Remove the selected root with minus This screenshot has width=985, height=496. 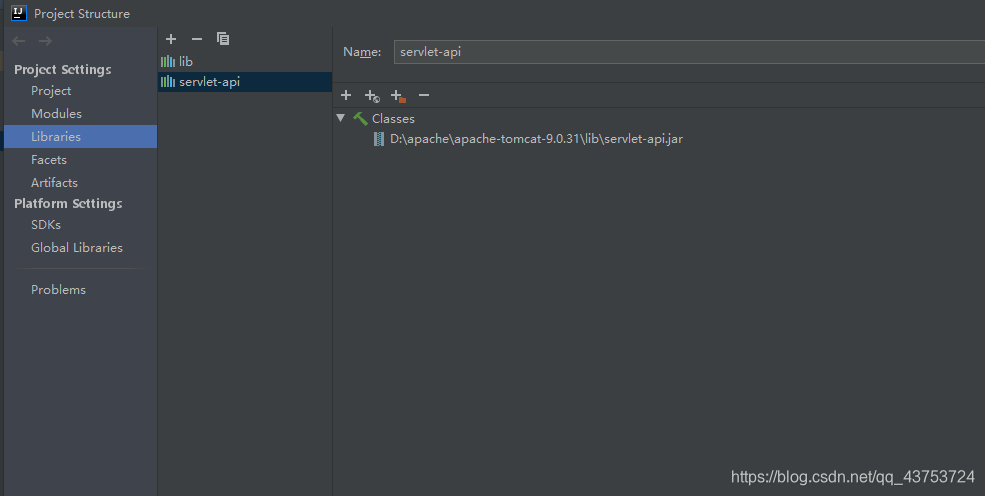coord(424,95)
